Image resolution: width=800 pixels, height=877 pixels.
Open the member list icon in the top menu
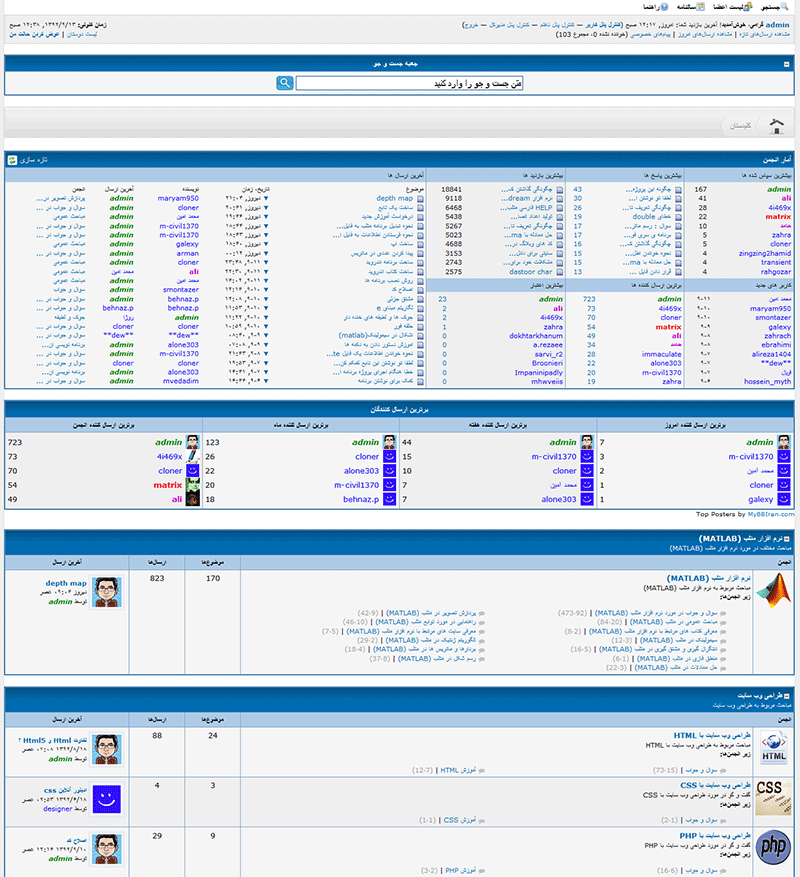[748, 7]
